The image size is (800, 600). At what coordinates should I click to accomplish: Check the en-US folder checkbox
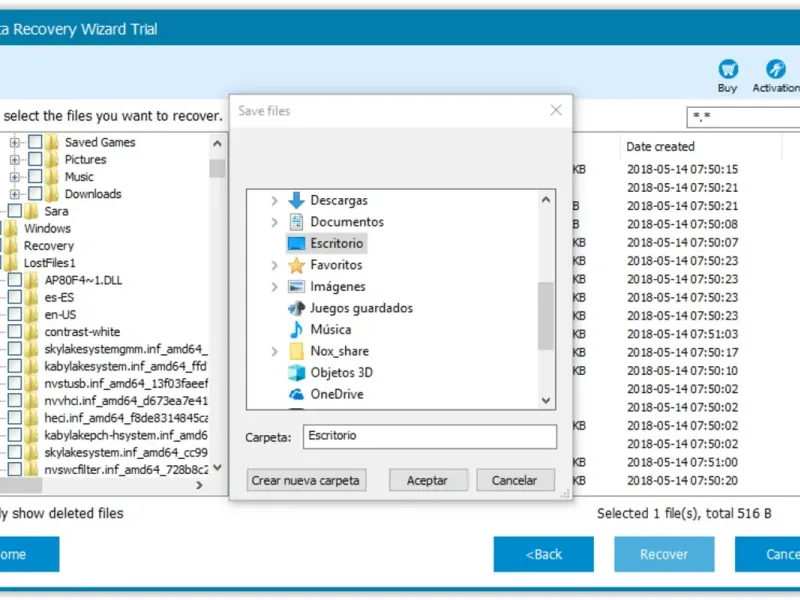point(15,314)
